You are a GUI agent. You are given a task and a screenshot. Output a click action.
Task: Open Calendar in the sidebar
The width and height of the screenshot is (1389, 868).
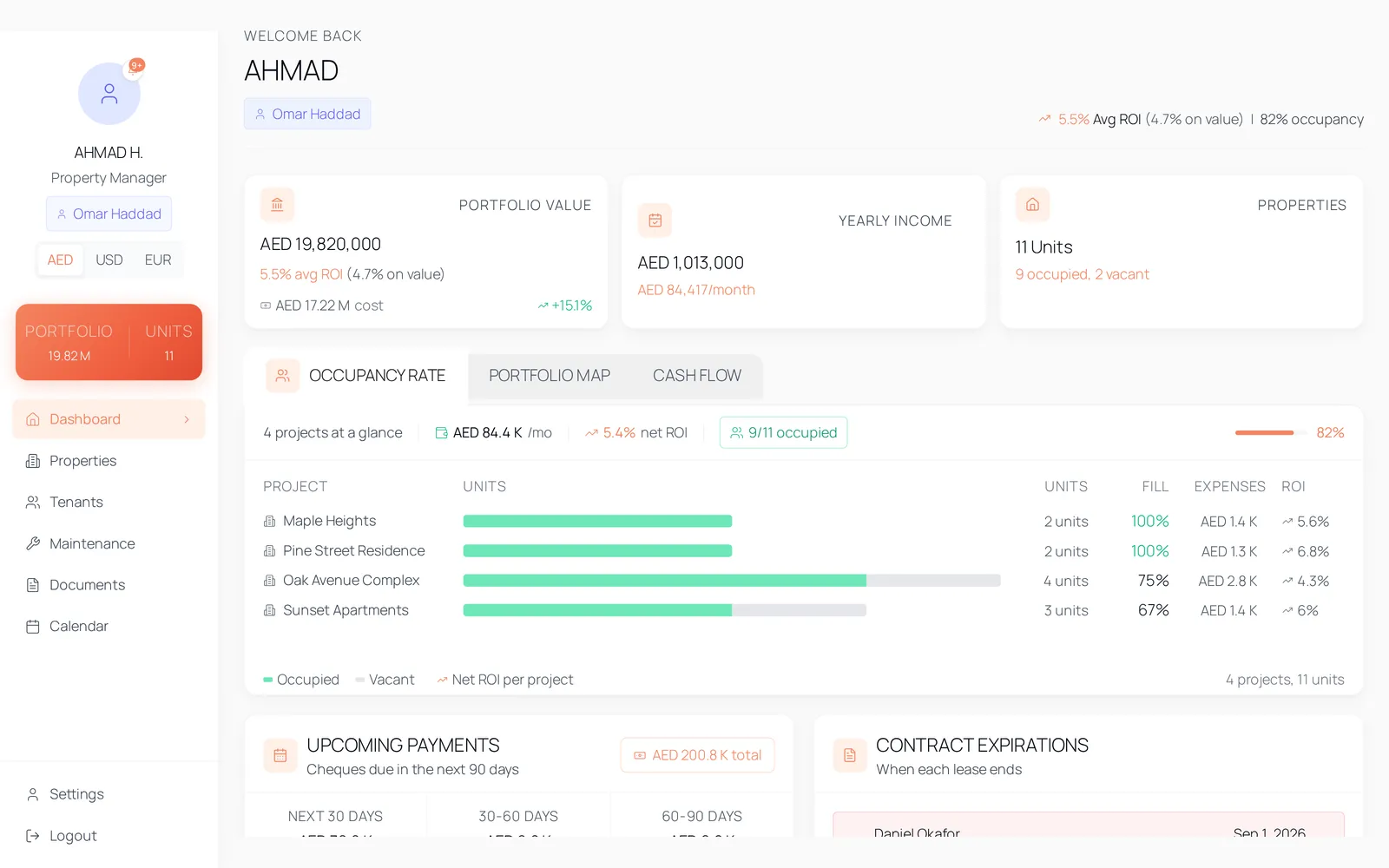[109, 627]
